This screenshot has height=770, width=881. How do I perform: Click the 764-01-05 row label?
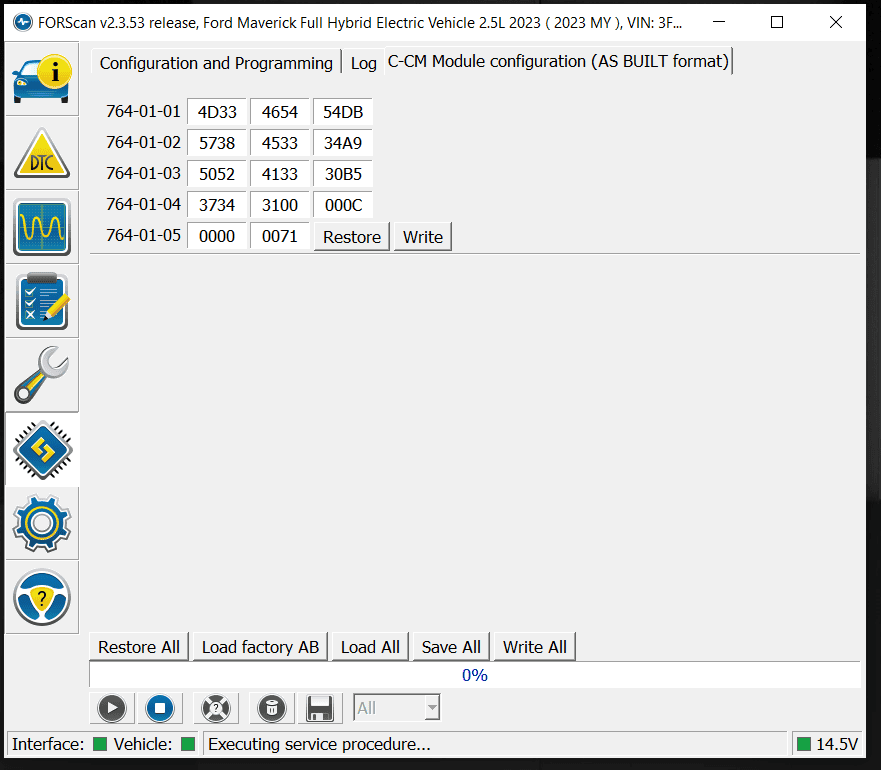click(143, 235)
